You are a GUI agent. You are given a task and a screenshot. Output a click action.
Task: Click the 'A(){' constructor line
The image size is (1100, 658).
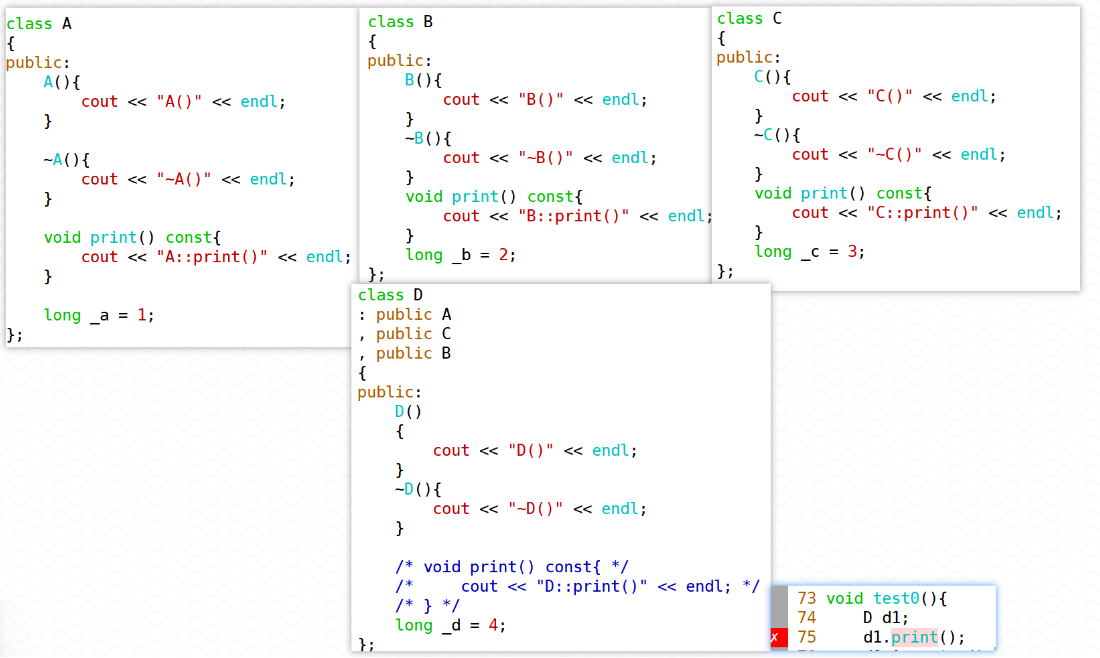pyautogui.click(x=62, y=82)
